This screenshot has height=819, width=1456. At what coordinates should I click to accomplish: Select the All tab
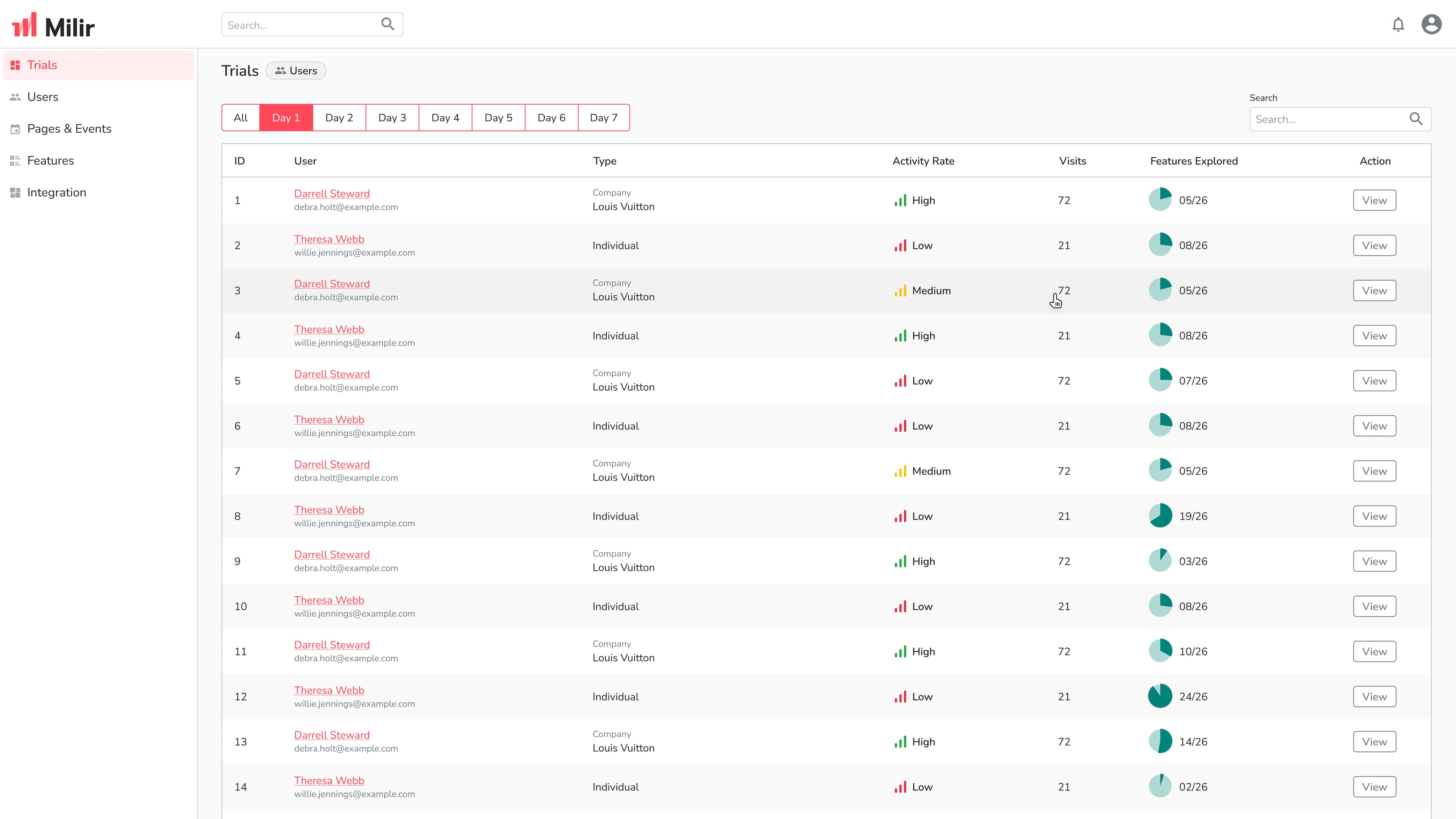point(241,118)
